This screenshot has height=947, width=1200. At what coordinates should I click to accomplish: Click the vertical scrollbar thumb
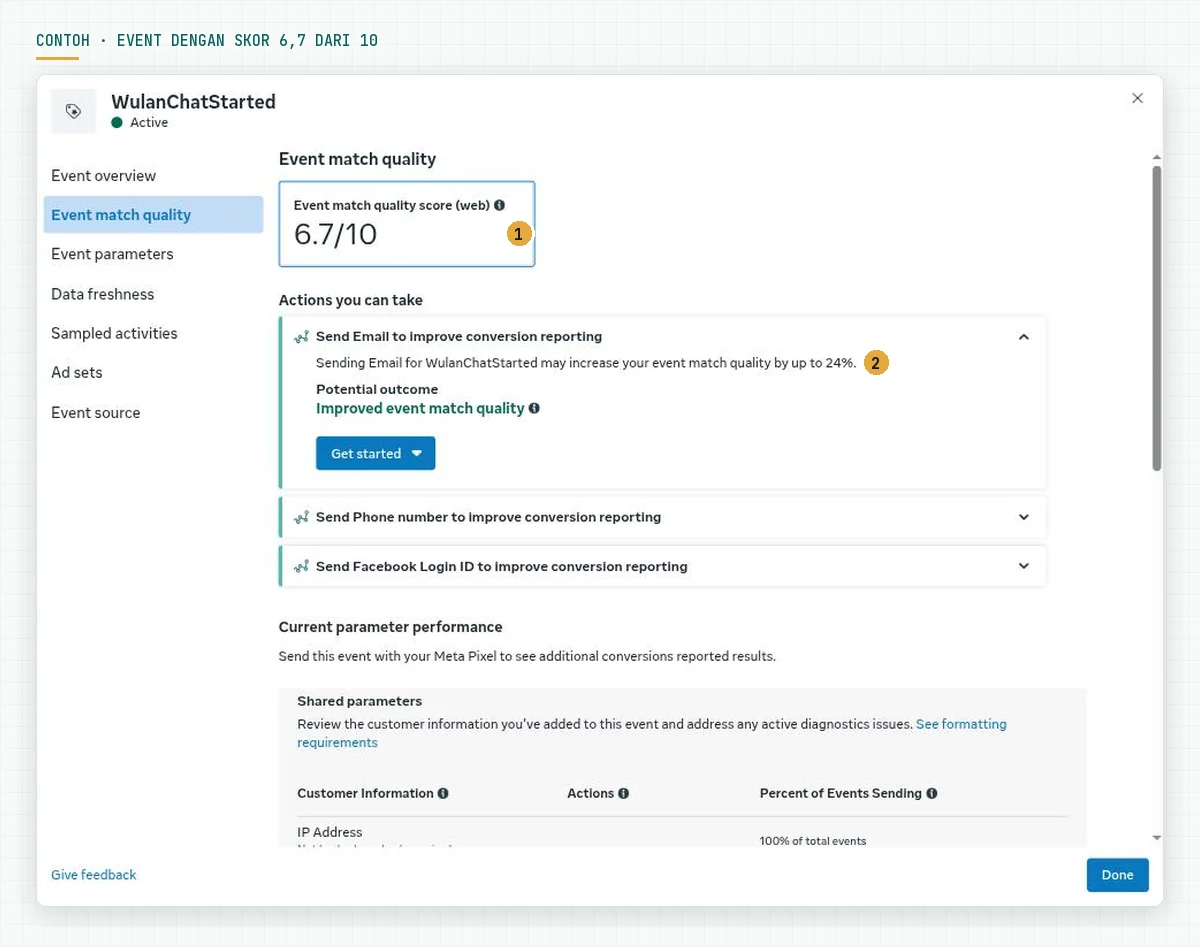1156,318
